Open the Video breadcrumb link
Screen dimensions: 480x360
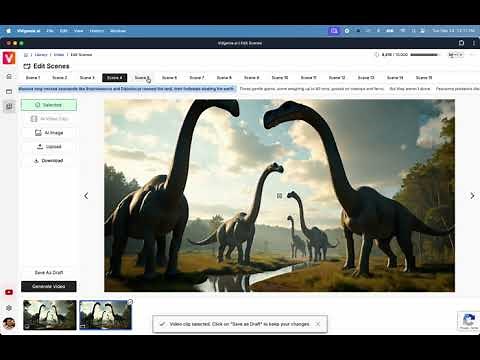59,55
